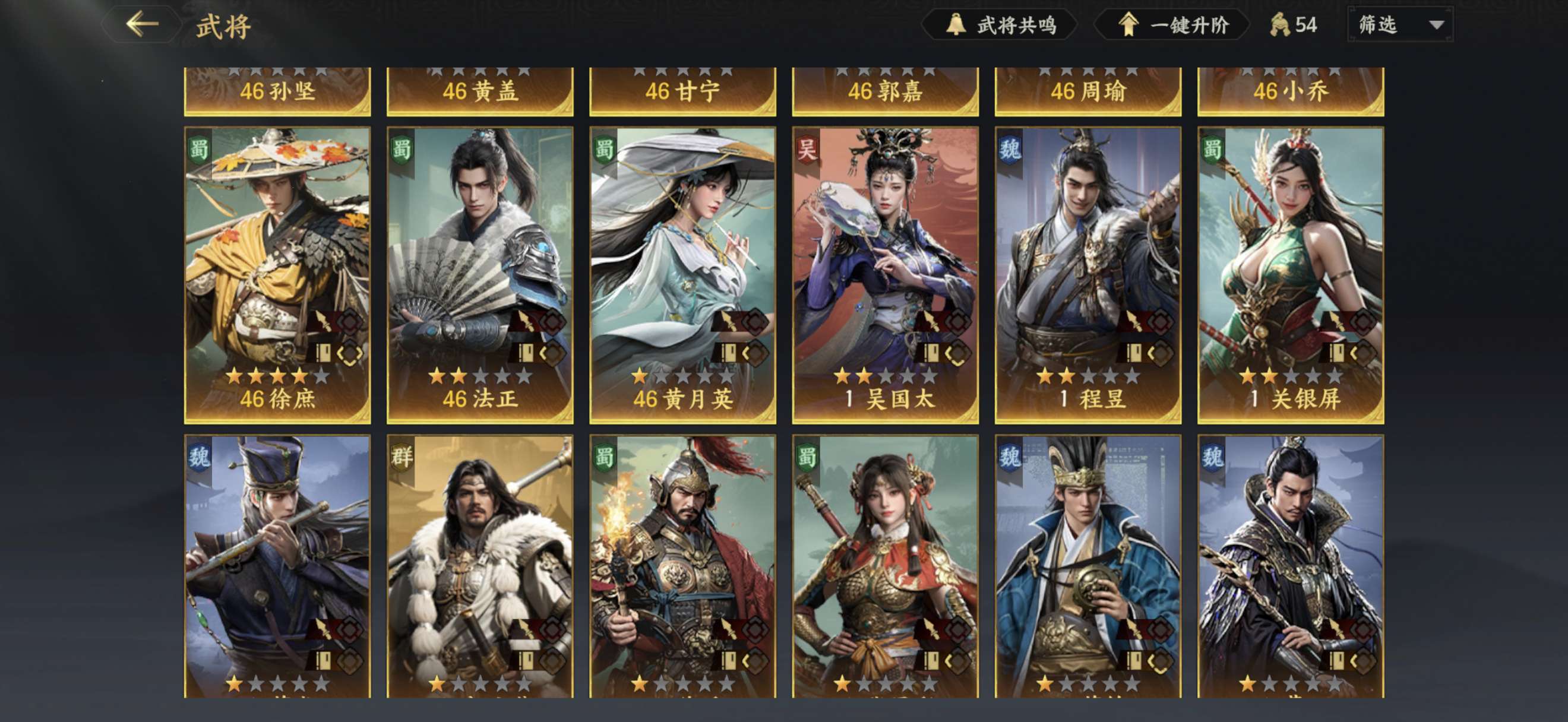1568x722 pixels.
Task: Go back using the arrow icon
Action: 143,24
